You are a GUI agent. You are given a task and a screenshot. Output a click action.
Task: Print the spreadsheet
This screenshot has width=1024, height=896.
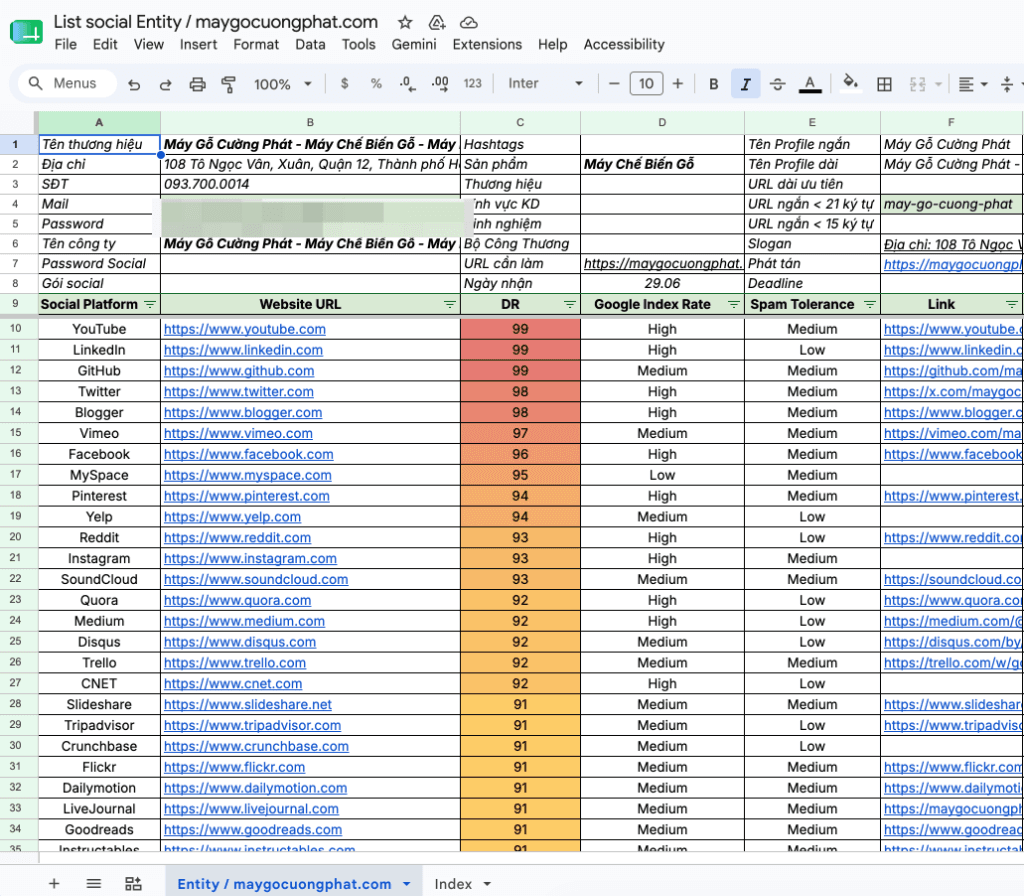pos(197,84)
